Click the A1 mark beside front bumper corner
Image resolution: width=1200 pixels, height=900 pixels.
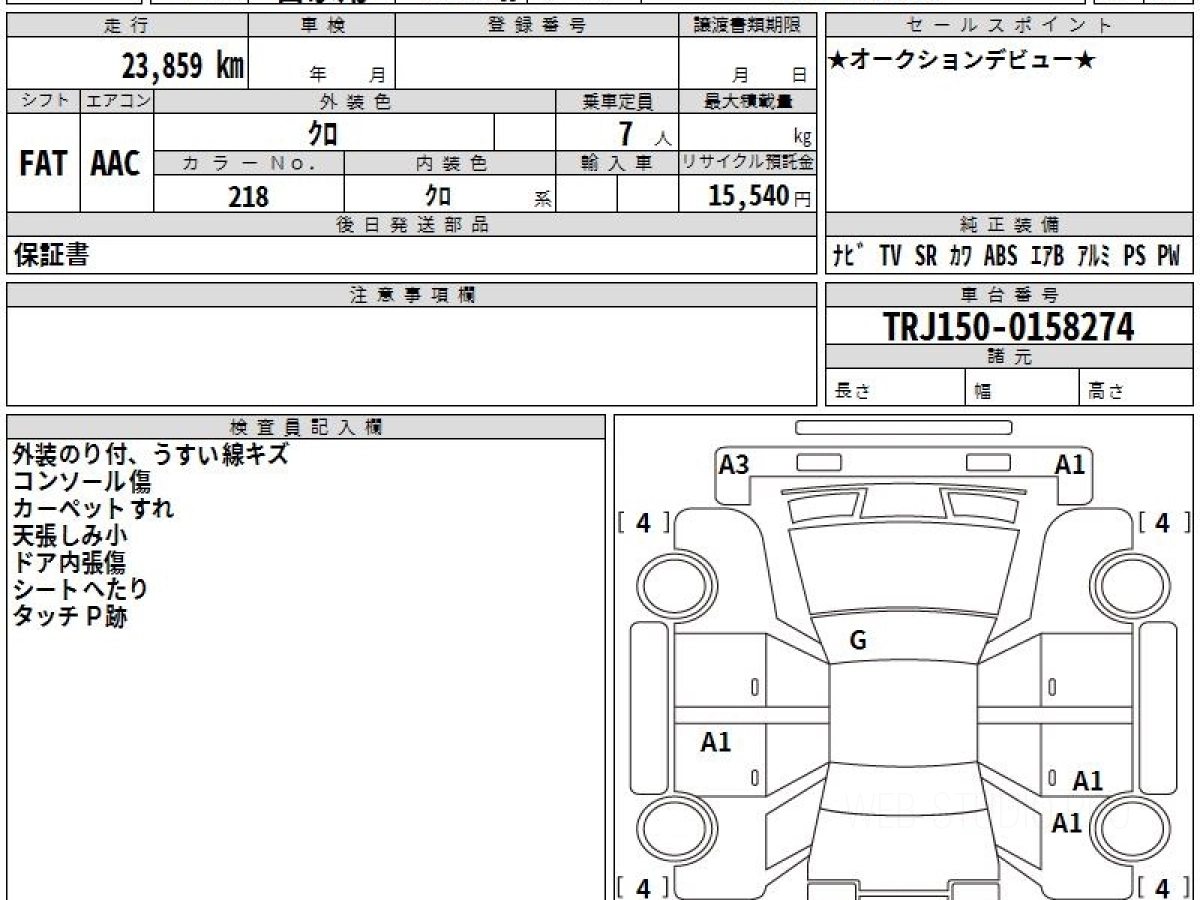(x=1071, y=464)
